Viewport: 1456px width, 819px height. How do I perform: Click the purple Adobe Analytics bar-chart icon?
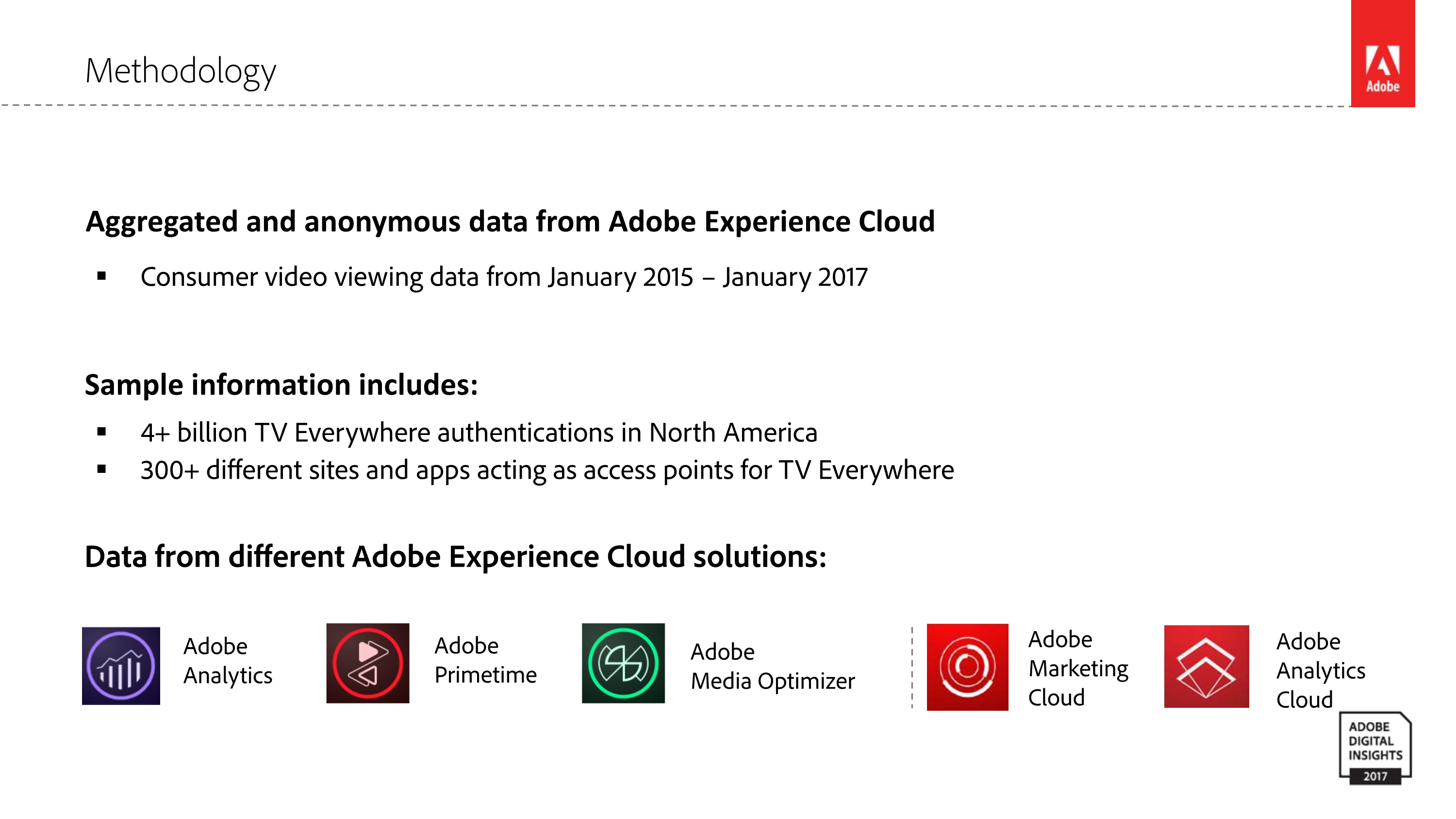[121, 666]
